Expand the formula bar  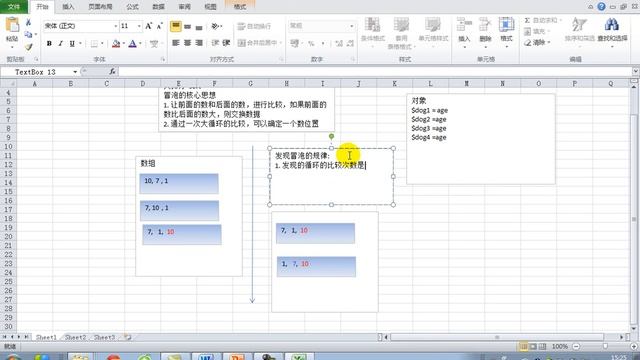(636, 72)
